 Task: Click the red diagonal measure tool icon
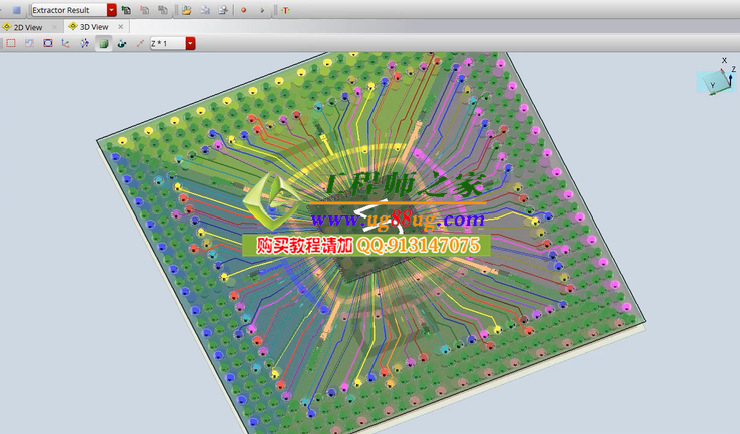click(x=140, y=43)
